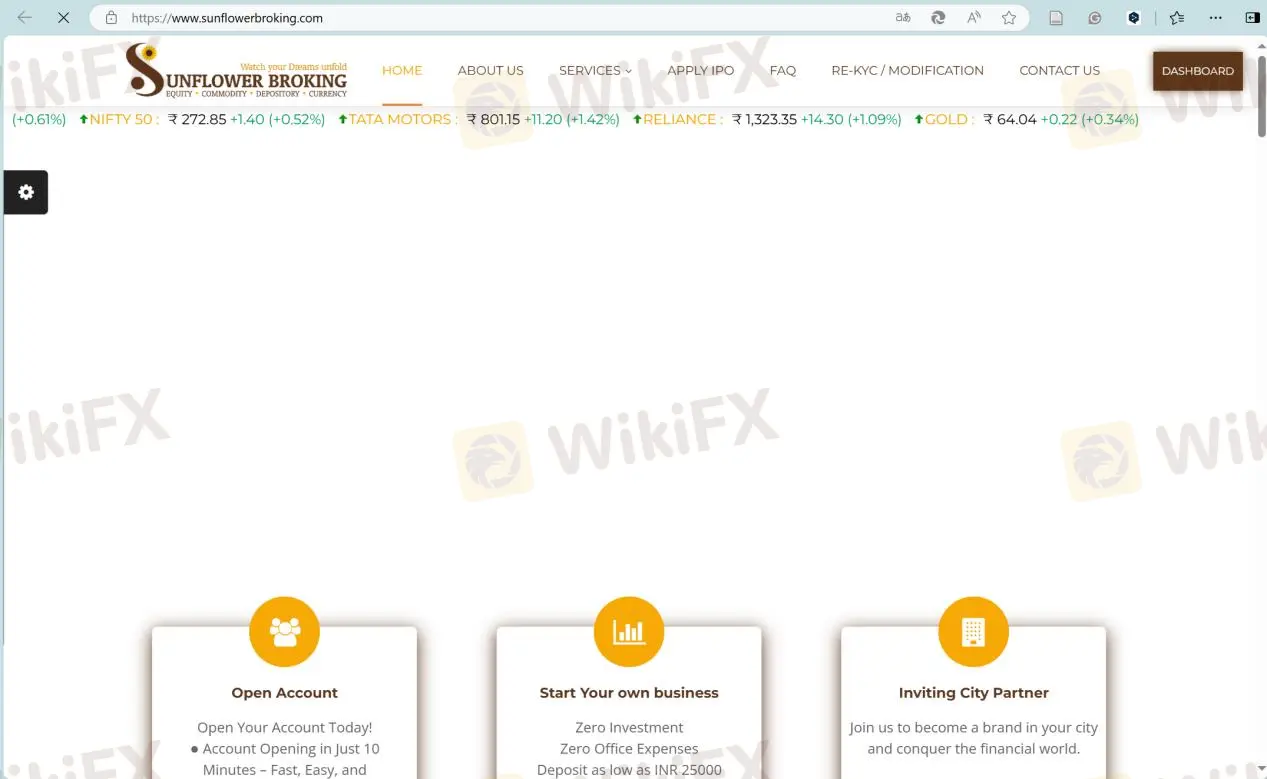Click the star to bookmark this page
This screenshot has width=1267, height=779.
(1009, 17)
